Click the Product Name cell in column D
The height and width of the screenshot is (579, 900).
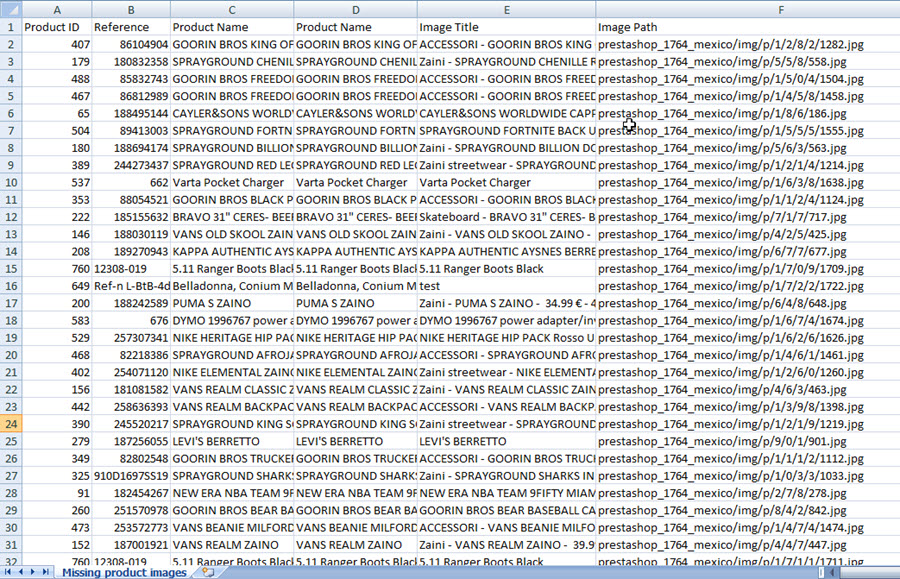pos(356,27)
